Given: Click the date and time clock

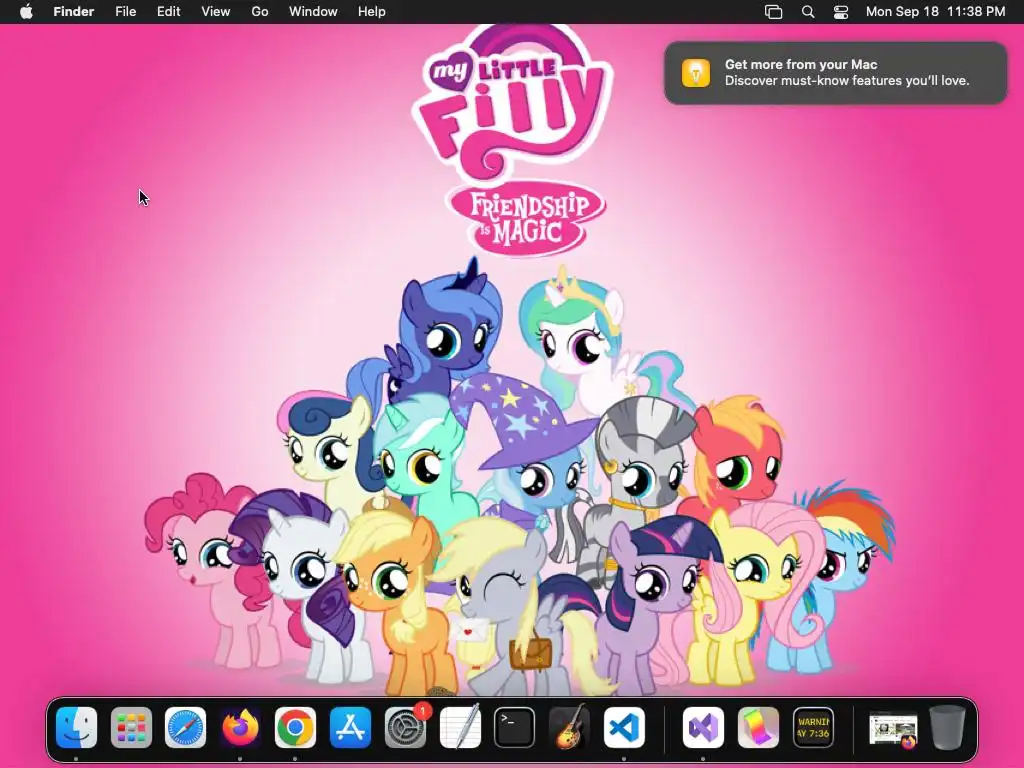Looking at the screenshot, I should click(x=935, y=12).
